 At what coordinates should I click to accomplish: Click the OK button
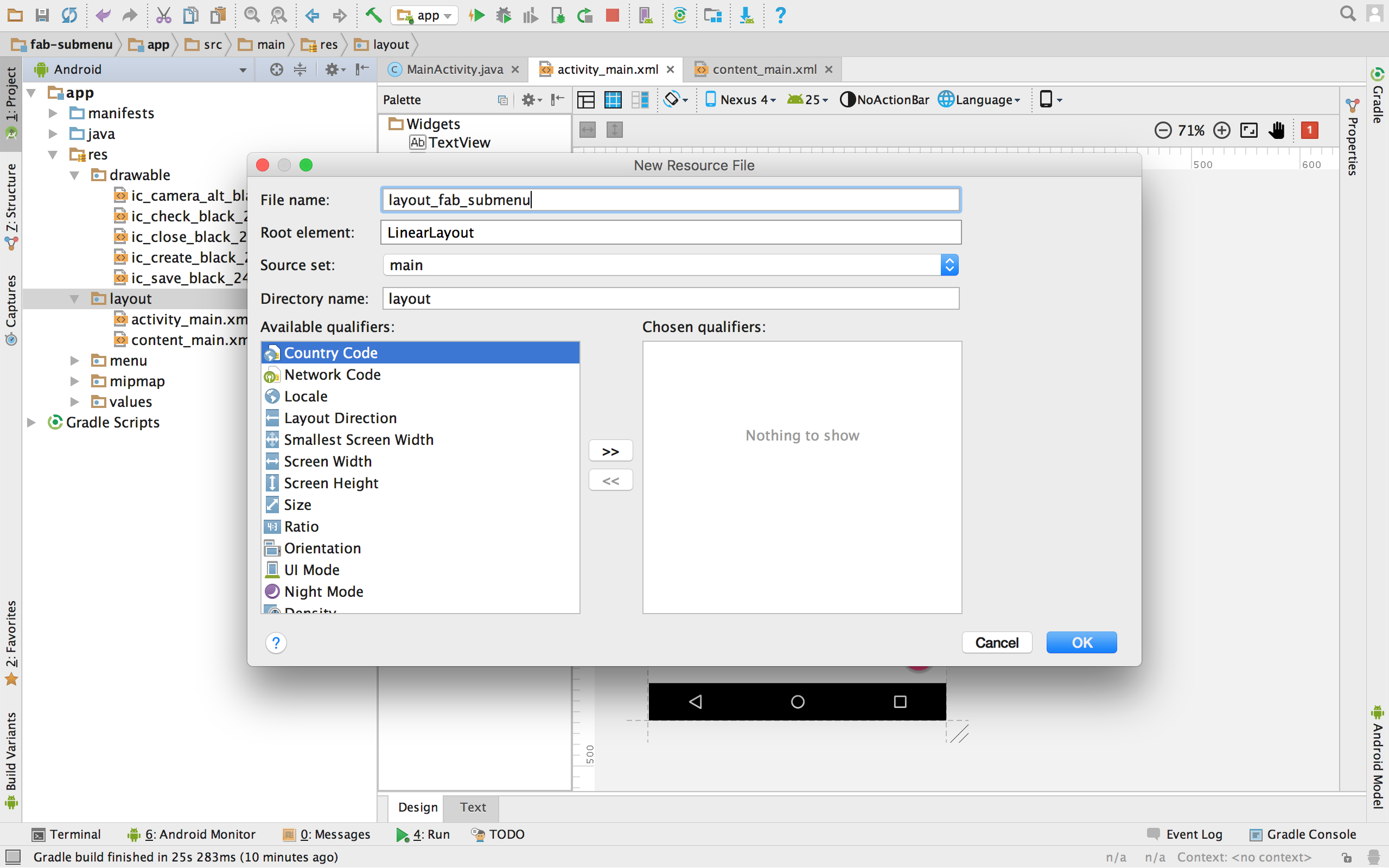pos(1081,642)
